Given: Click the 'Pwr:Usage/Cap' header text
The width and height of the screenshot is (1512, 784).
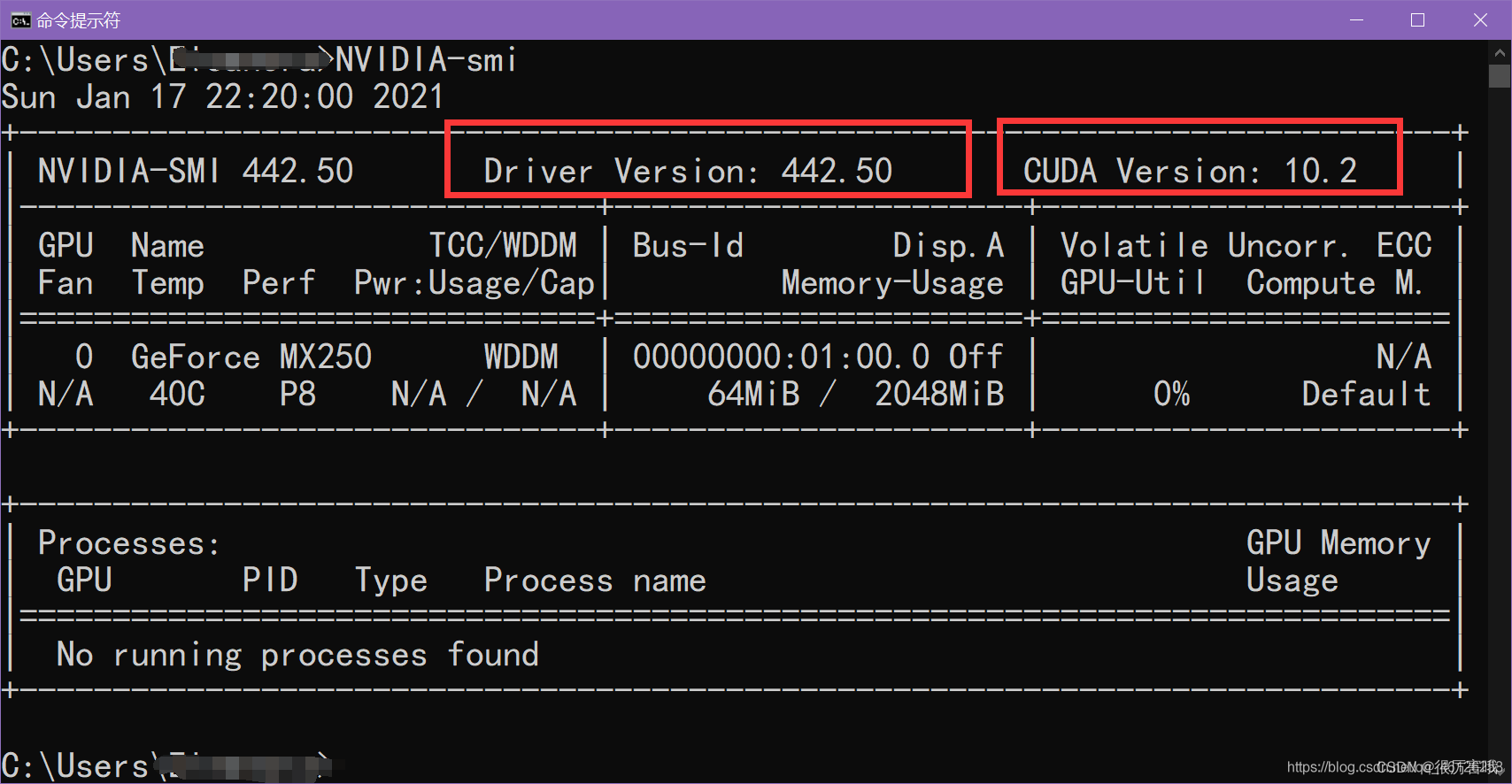Looking at the screenshot, I should pyautogui.click(x=474, y=283).
